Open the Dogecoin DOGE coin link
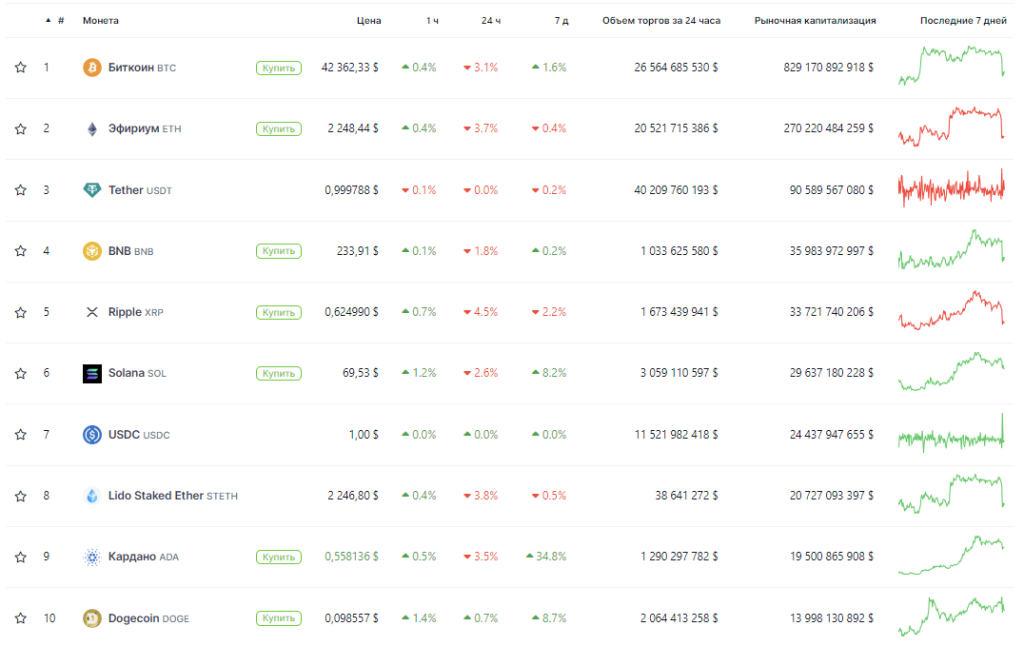 (148, 618)
